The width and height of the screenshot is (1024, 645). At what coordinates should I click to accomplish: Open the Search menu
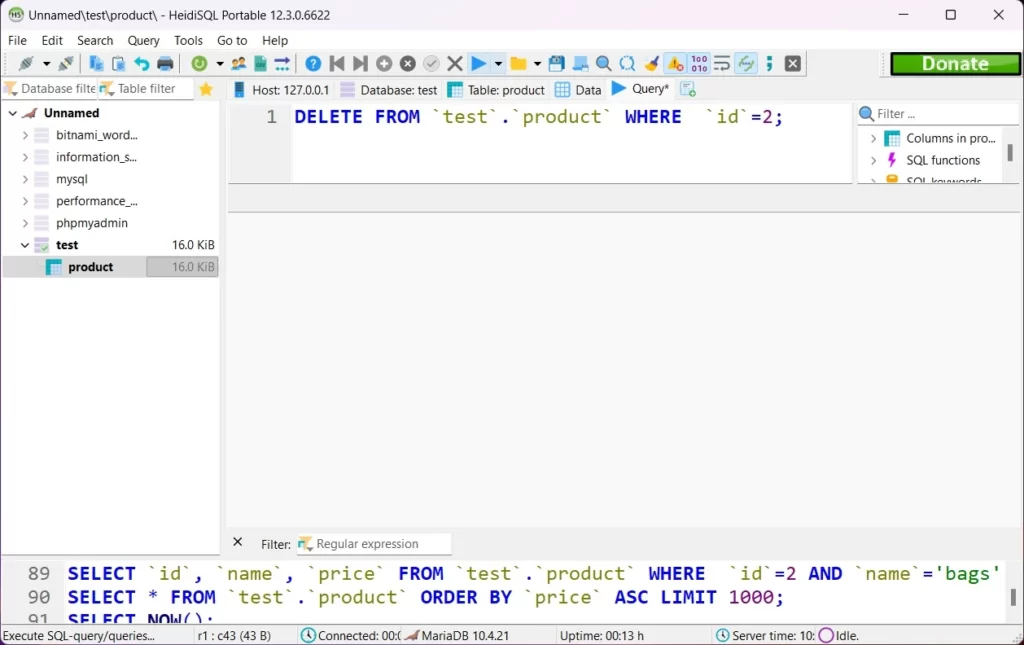click(x=95, y=40)
